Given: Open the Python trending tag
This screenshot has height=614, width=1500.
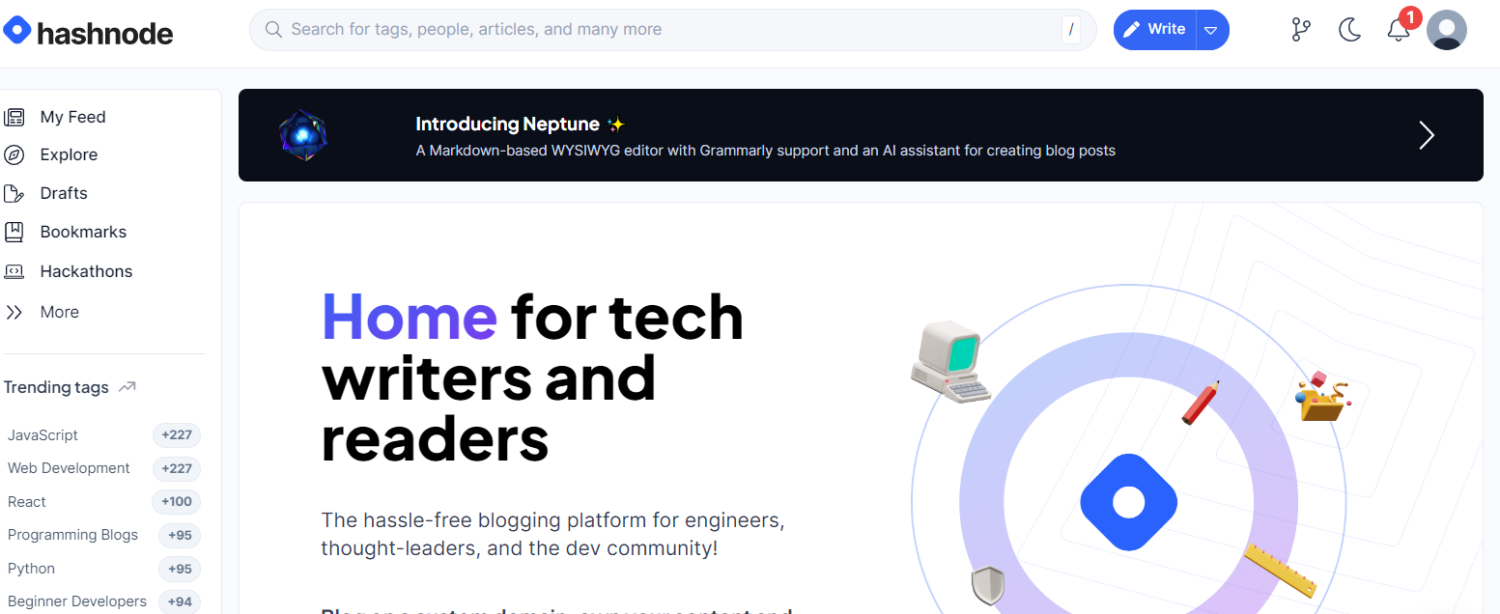Looking at the screenshot, I should click(x=31, y=568).
